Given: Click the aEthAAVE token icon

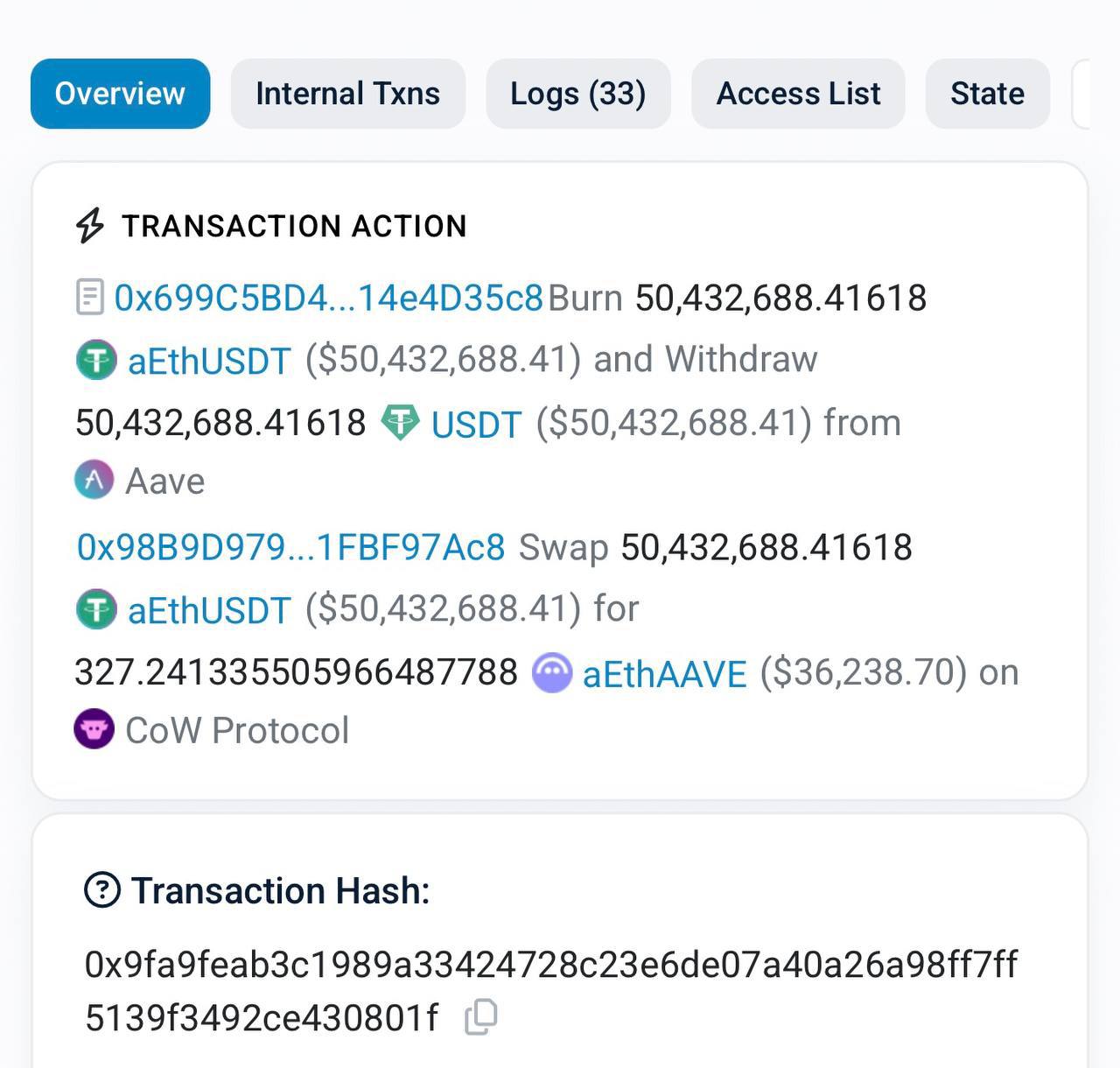Looking at the screenshot, I should click(552, 672).
